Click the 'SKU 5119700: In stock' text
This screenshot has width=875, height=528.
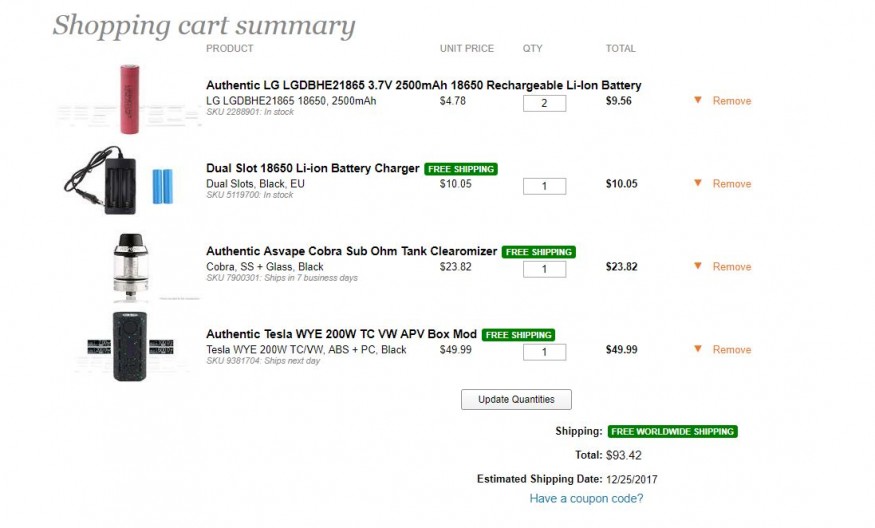[249, 195]
